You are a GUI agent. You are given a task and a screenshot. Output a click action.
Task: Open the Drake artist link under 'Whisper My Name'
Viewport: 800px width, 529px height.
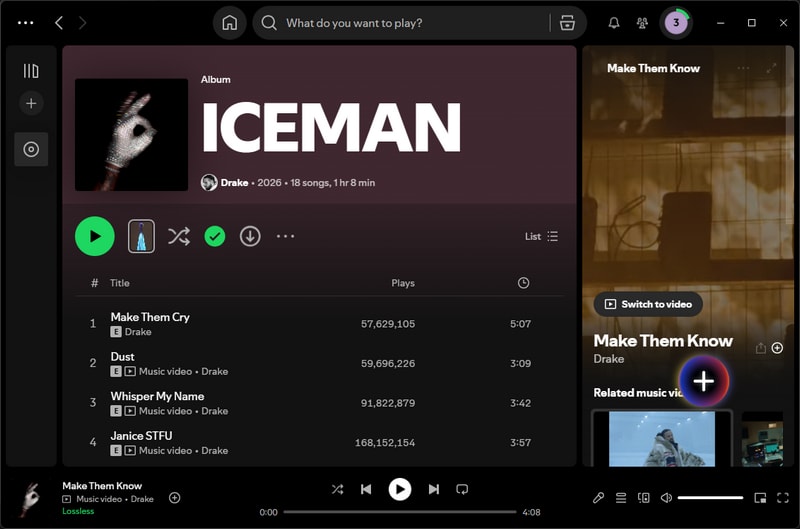(215, 411)
